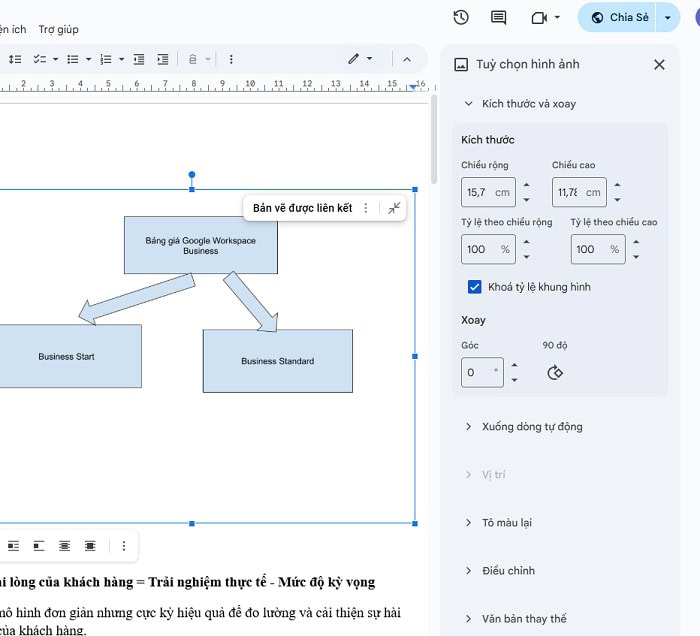Click the Góc angle input field
Viewport: 700px width, 636px height.
click(x=481, y=373)
